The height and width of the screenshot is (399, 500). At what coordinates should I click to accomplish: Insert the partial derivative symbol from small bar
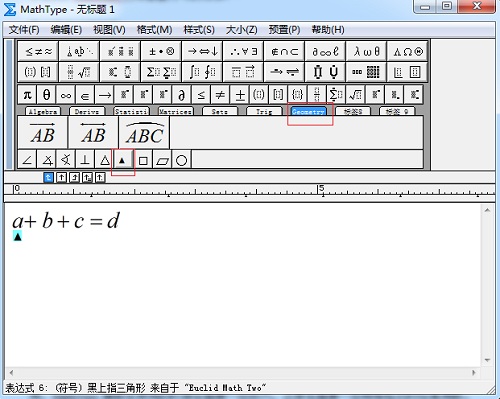pos(182,95)
